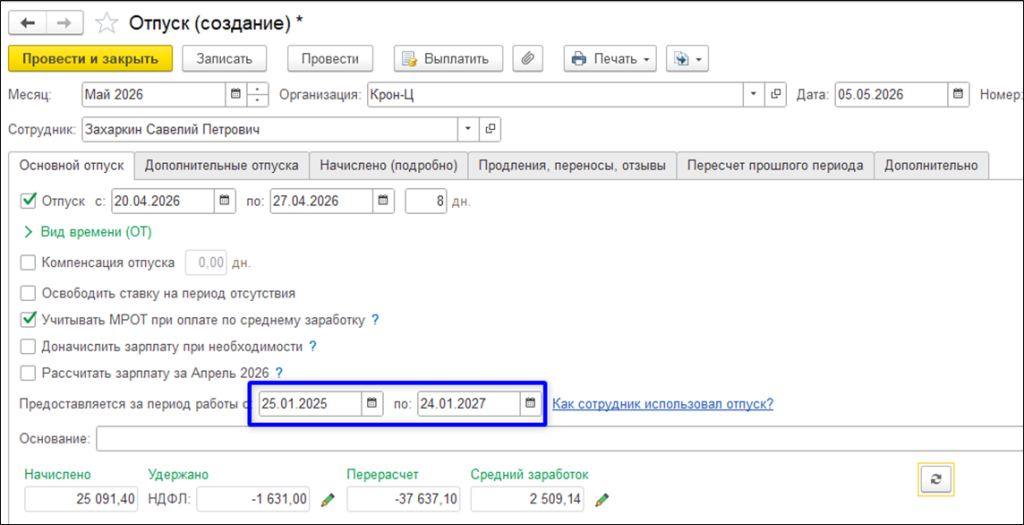Click Перерасчет amount -37 637,10 field

tap(404, 500)
